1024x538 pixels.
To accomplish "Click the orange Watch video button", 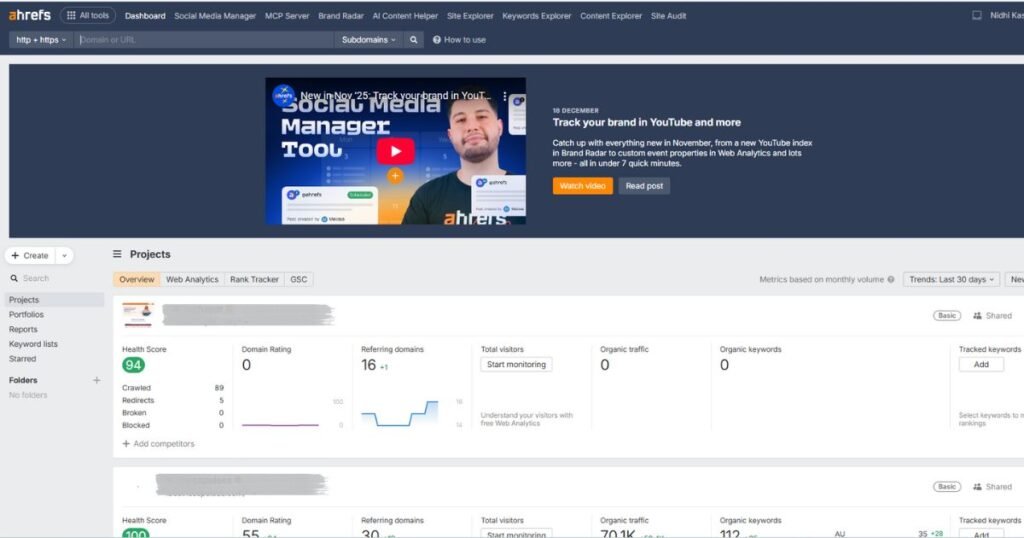I will coord(582,186).
